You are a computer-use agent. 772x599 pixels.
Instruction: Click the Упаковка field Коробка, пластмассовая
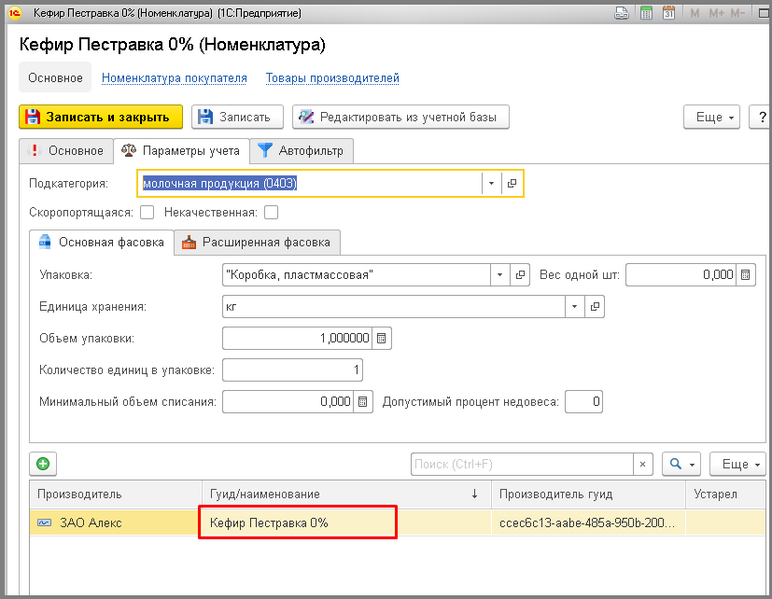tap(356, 275)
